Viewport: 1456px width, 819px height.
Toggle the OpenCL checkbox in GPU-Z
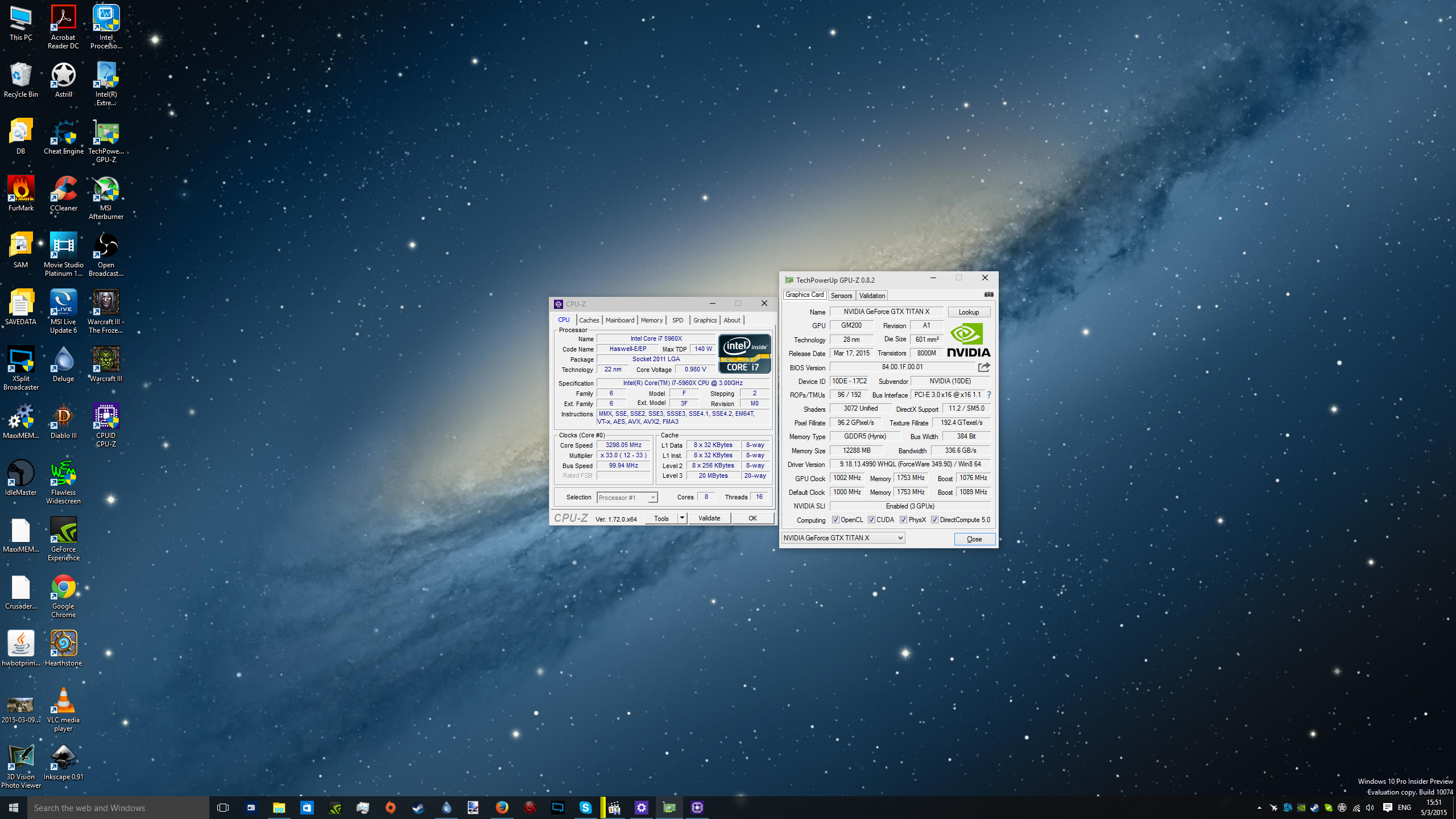coord(835,520)
